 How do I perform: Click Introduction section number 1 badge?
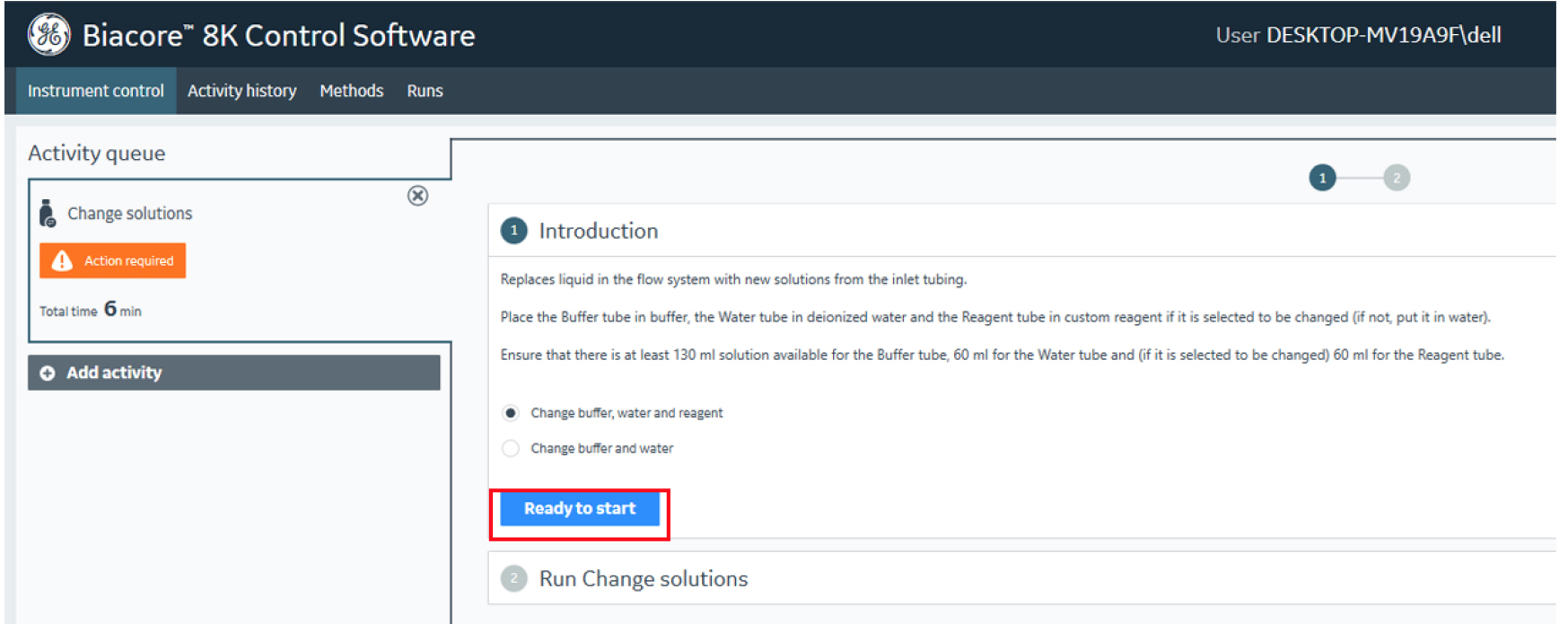[513, 231]
